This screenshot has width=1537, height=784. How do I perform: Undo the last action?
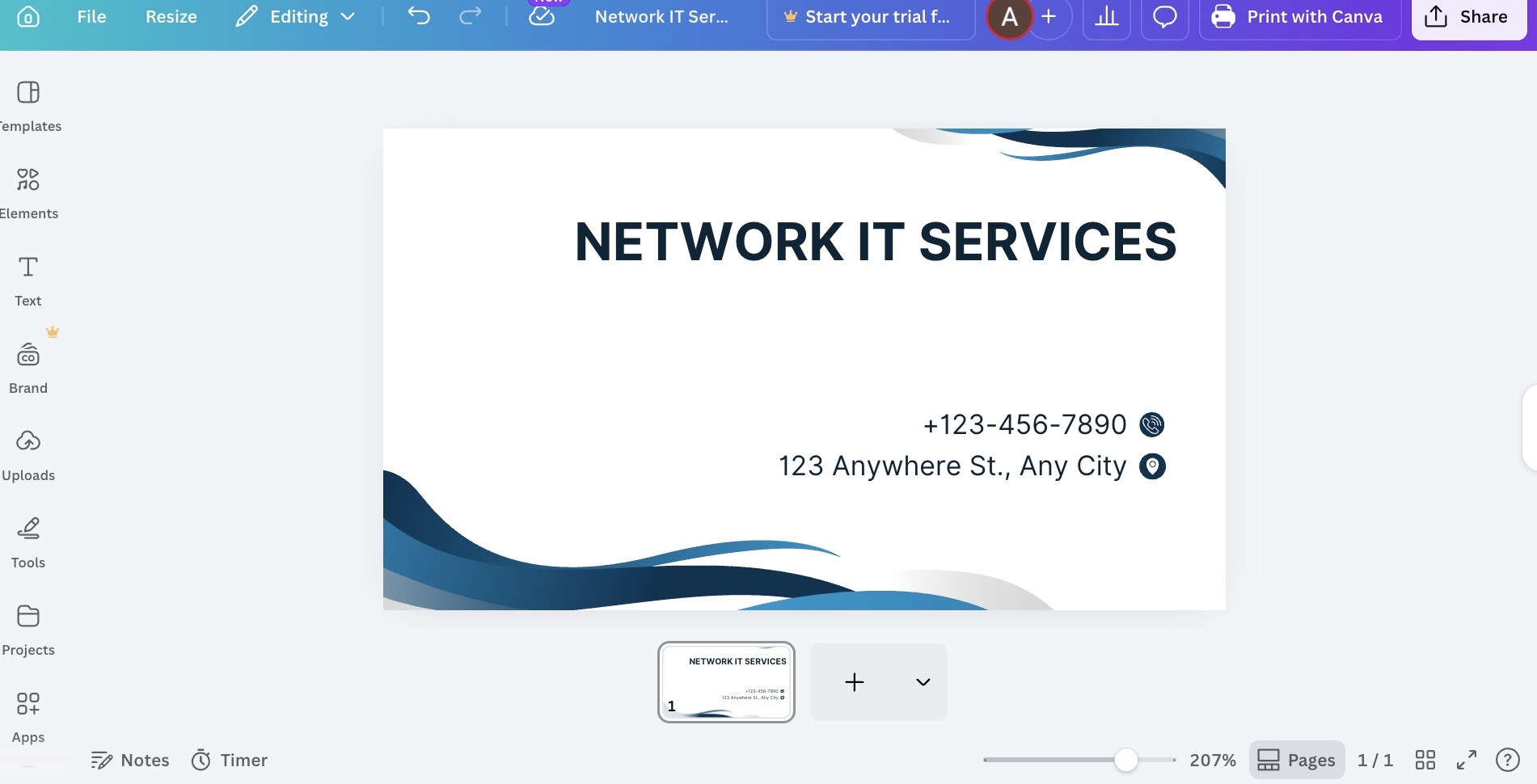tap(419, 16)
